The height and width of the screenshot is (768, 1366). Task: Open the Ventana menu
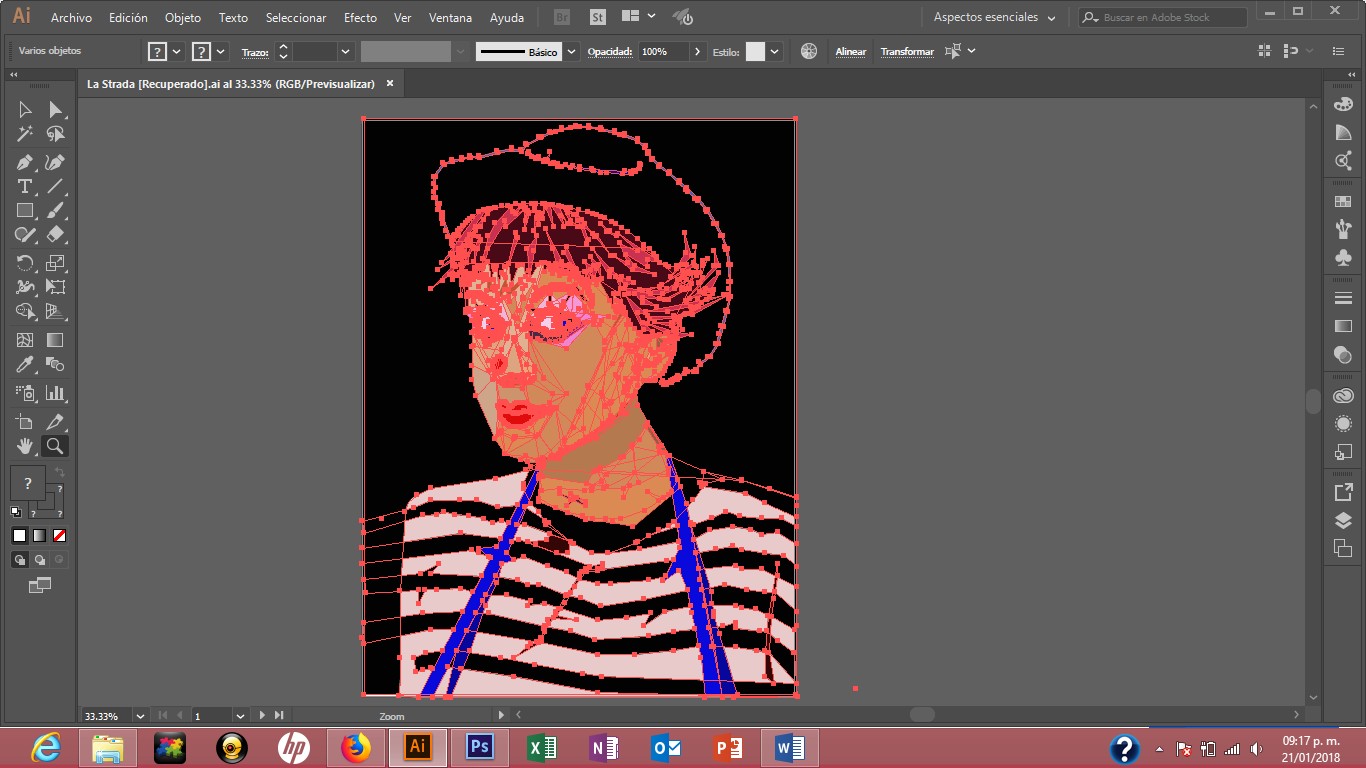[x=451, y=18]
